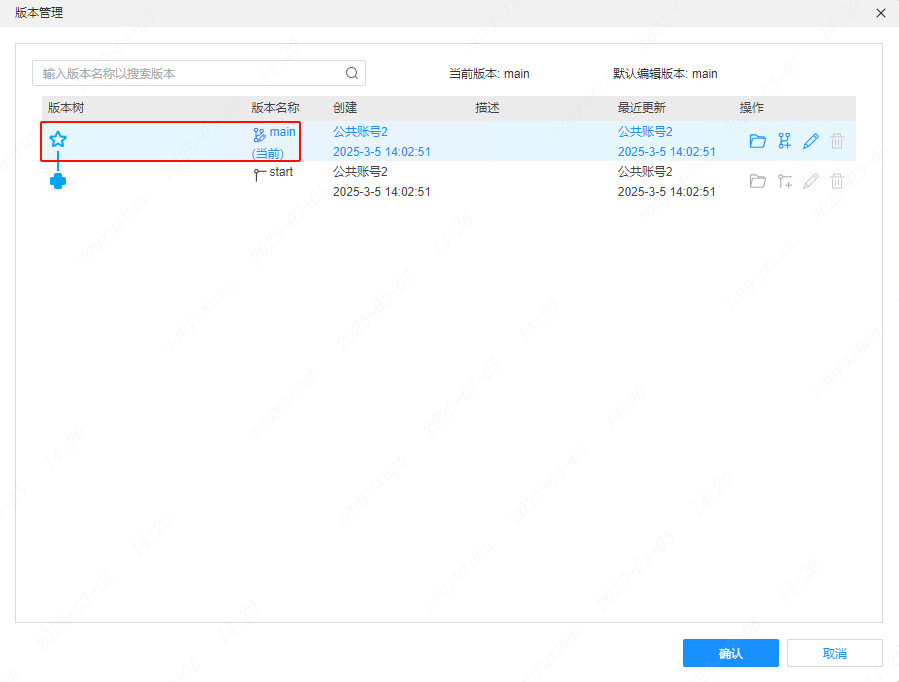The height and width of the screenshot is (682, 899).
Task: Select the main version name link
Action: click(x=281, y=131)
